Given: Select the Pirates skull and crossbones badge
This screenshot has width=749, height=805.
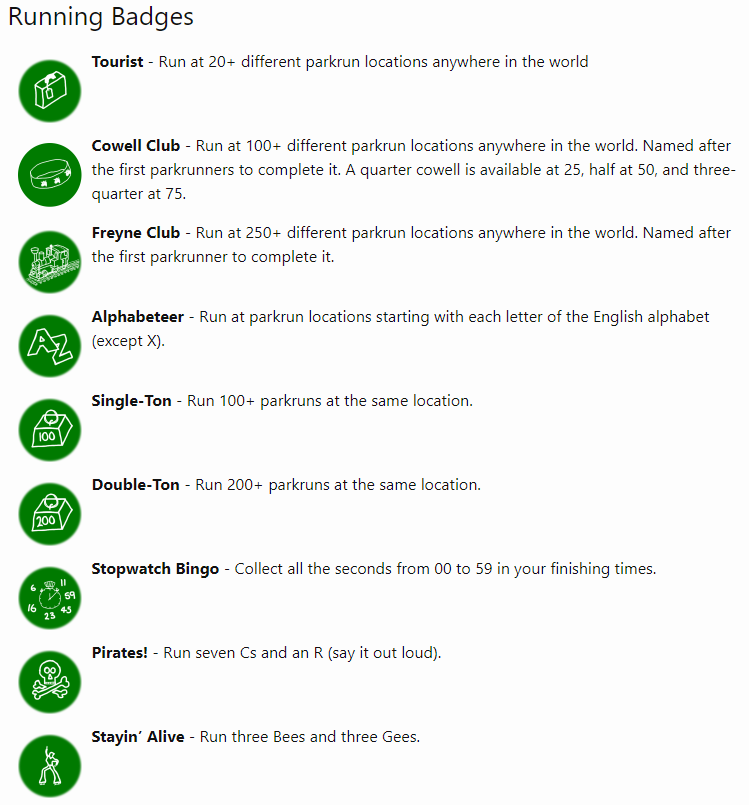Looking at the screenshot, I should (49, 681).
